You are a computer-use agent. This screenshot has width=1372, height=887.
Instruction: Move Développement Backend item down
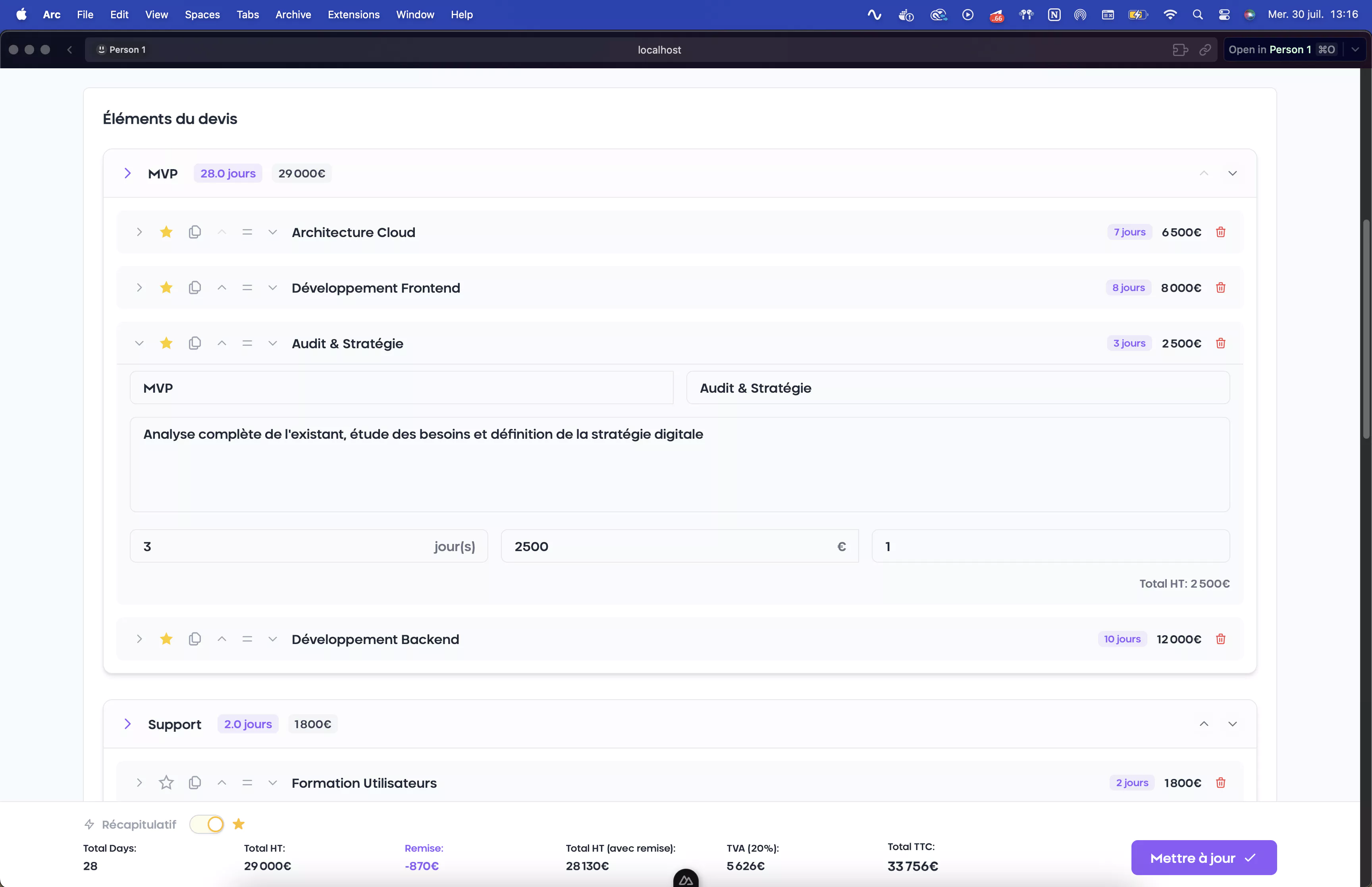tap(272, 639)
